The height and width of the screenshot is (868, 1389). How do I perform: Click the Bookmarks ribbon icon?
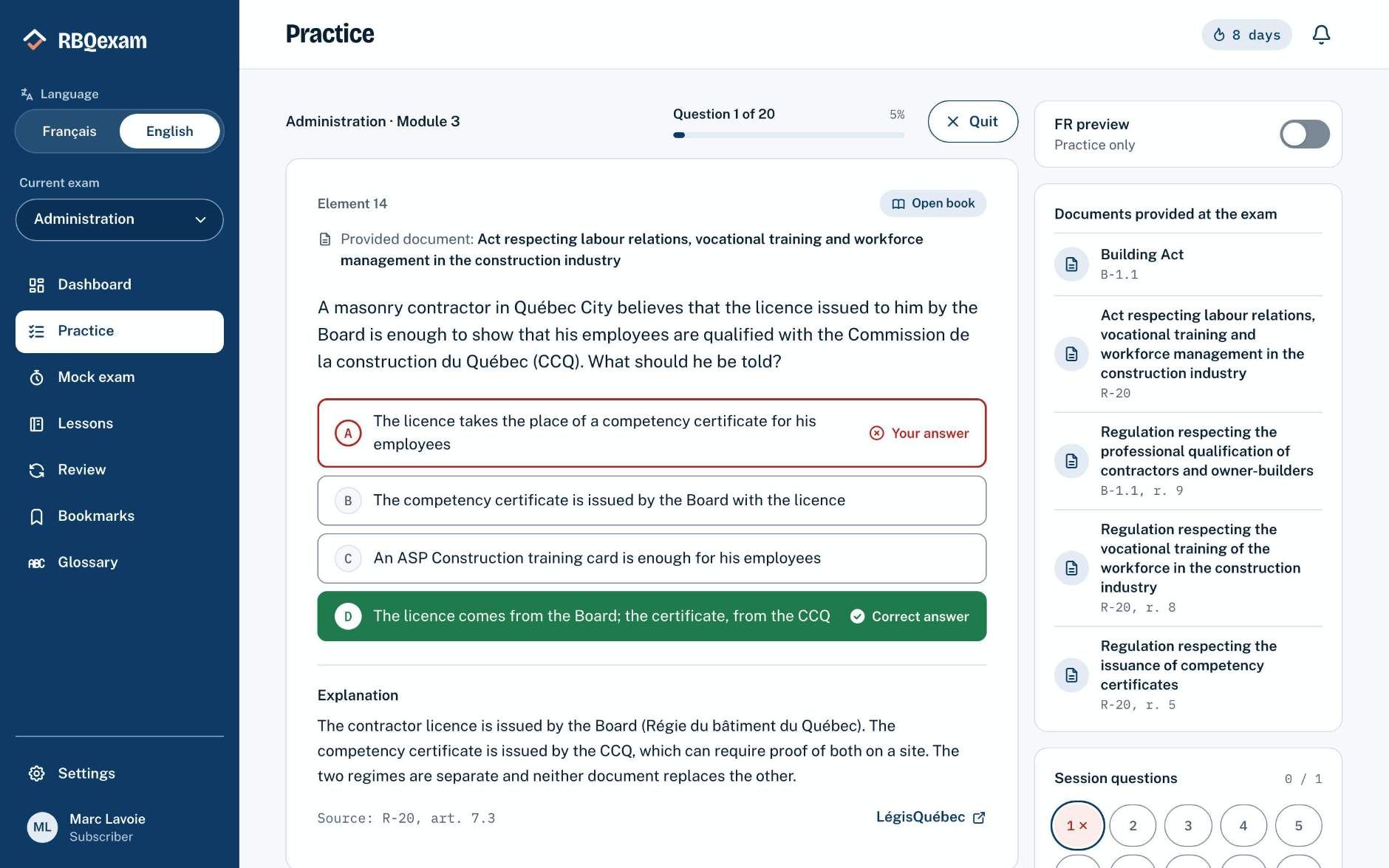[36, 516]
